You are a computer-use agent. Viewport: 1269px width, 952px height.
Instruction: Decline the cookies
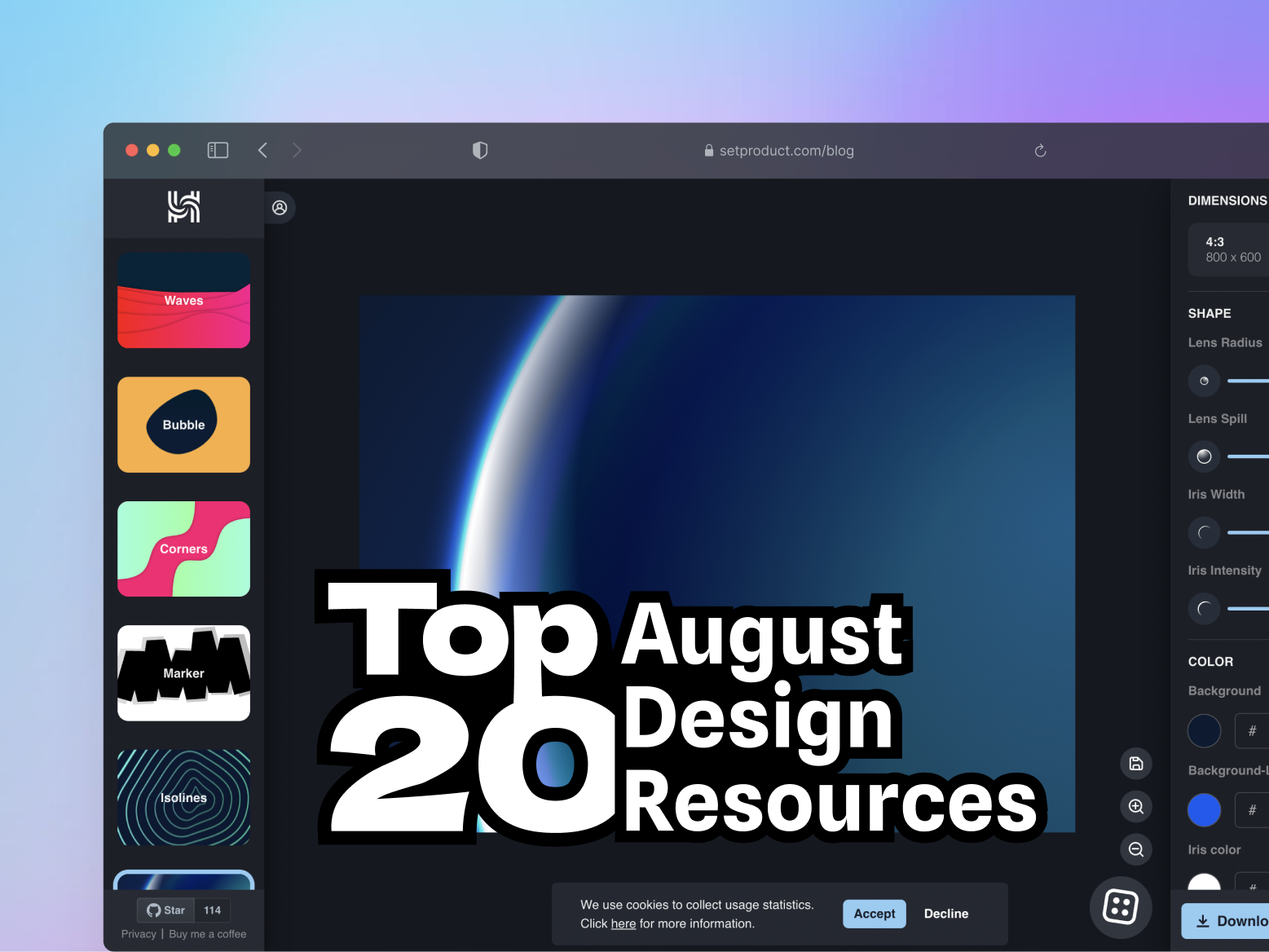(x=946, y=914)
